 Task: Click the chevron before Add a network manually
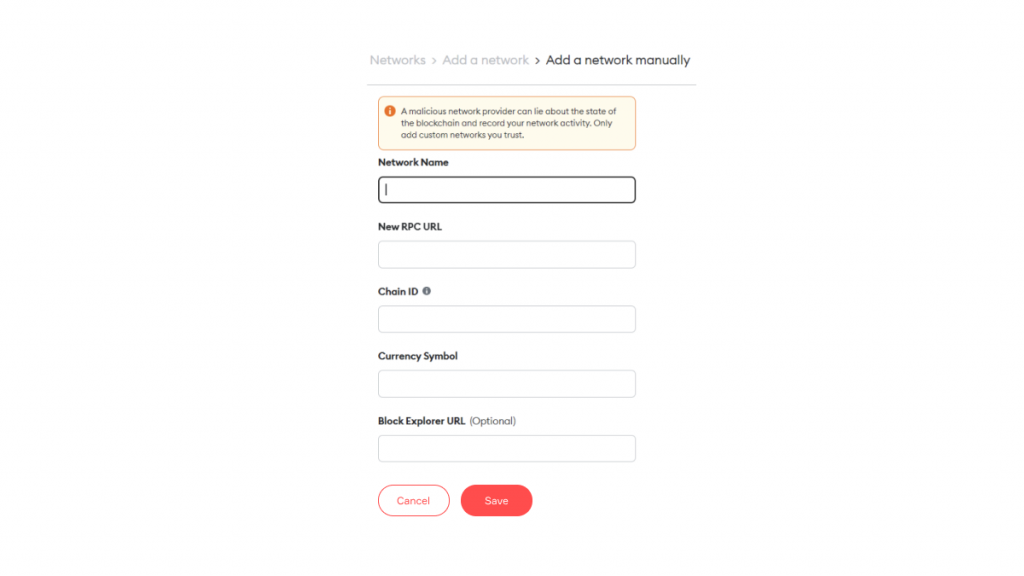pos(537,61)
